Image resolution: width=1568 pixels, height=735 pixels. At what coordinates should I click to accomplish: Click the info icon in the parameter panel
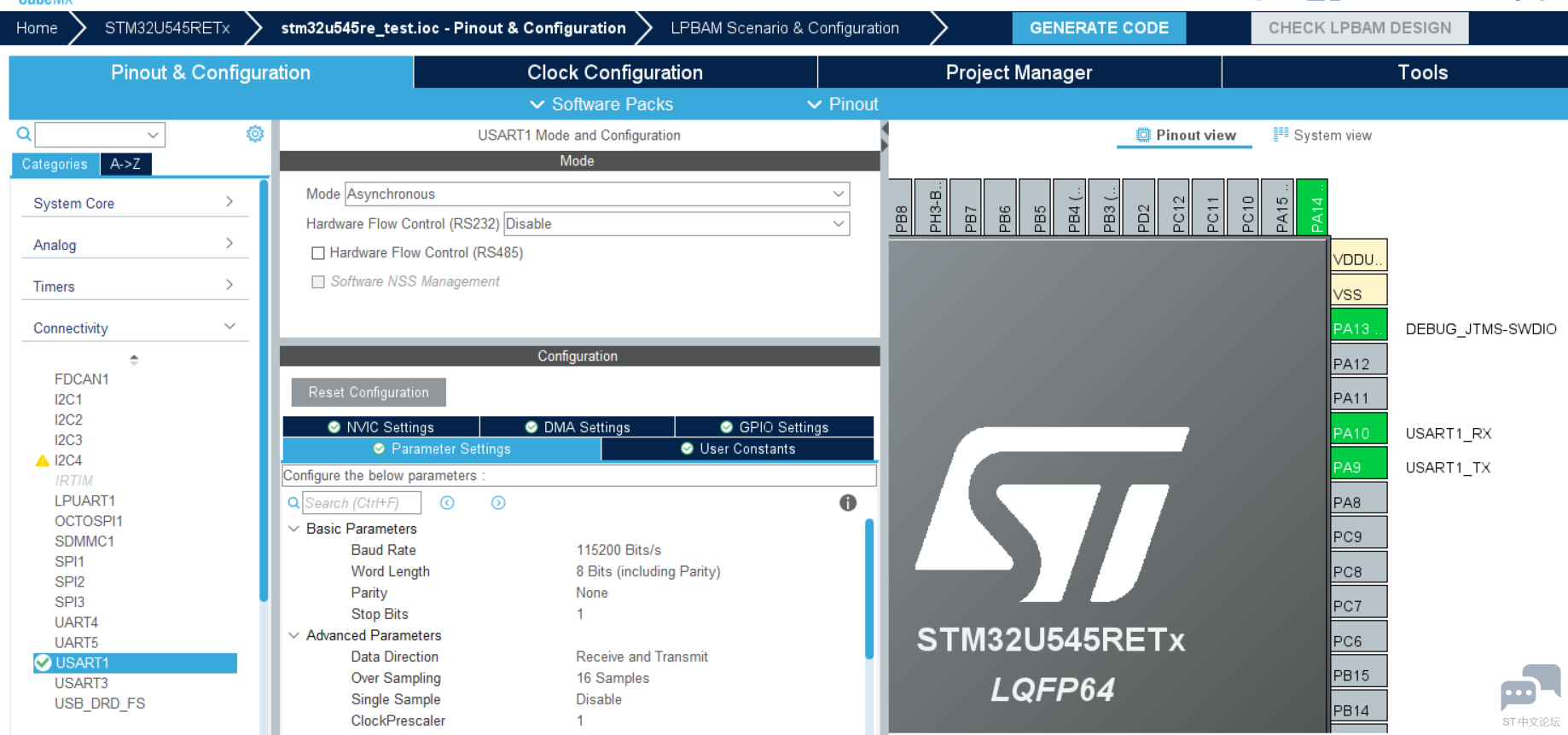tap(847, 503)
